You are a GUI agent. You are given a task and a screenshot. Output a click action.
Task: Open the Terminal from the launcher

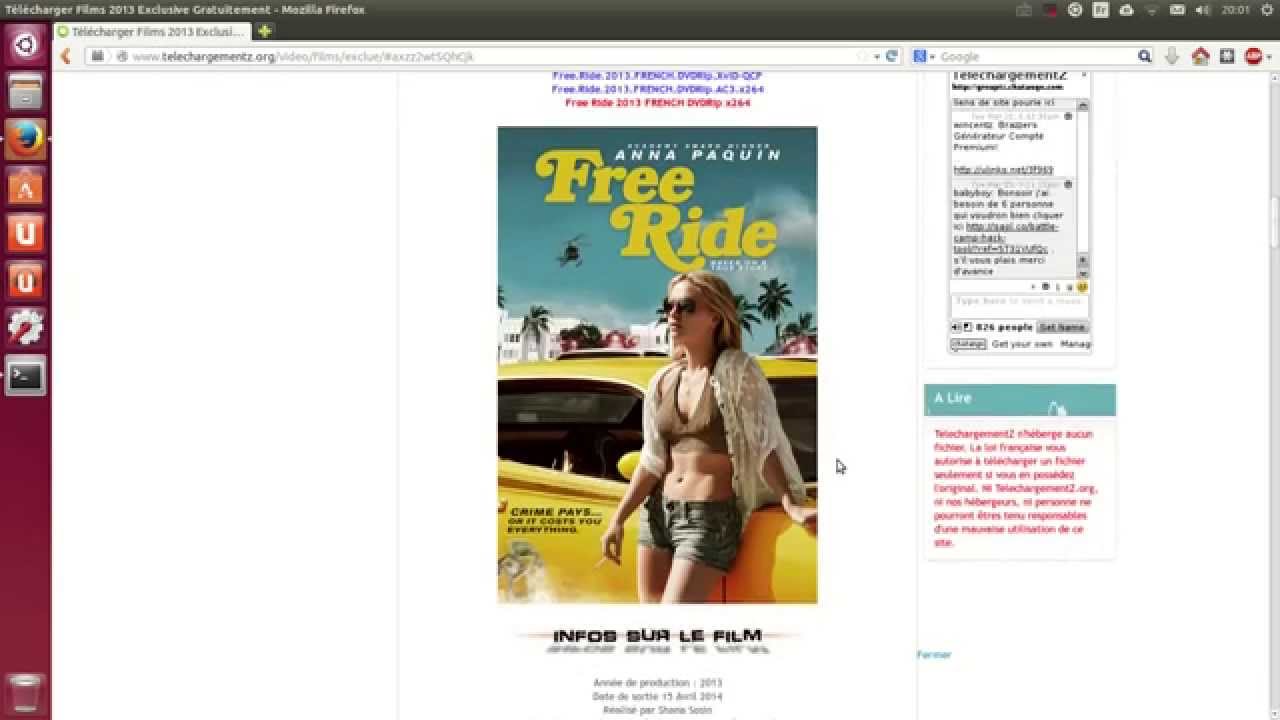click(x=25, y=376)
